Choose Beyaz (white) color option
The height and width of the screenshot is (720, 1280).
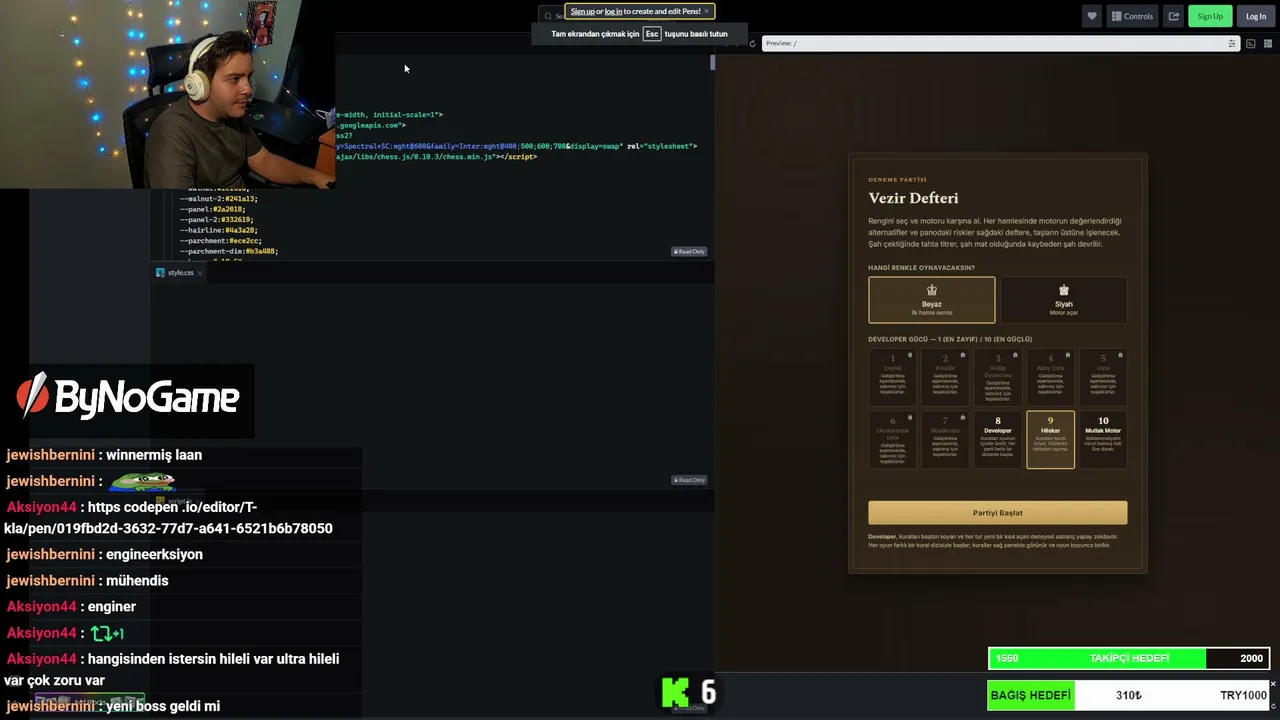coord(931,300)
